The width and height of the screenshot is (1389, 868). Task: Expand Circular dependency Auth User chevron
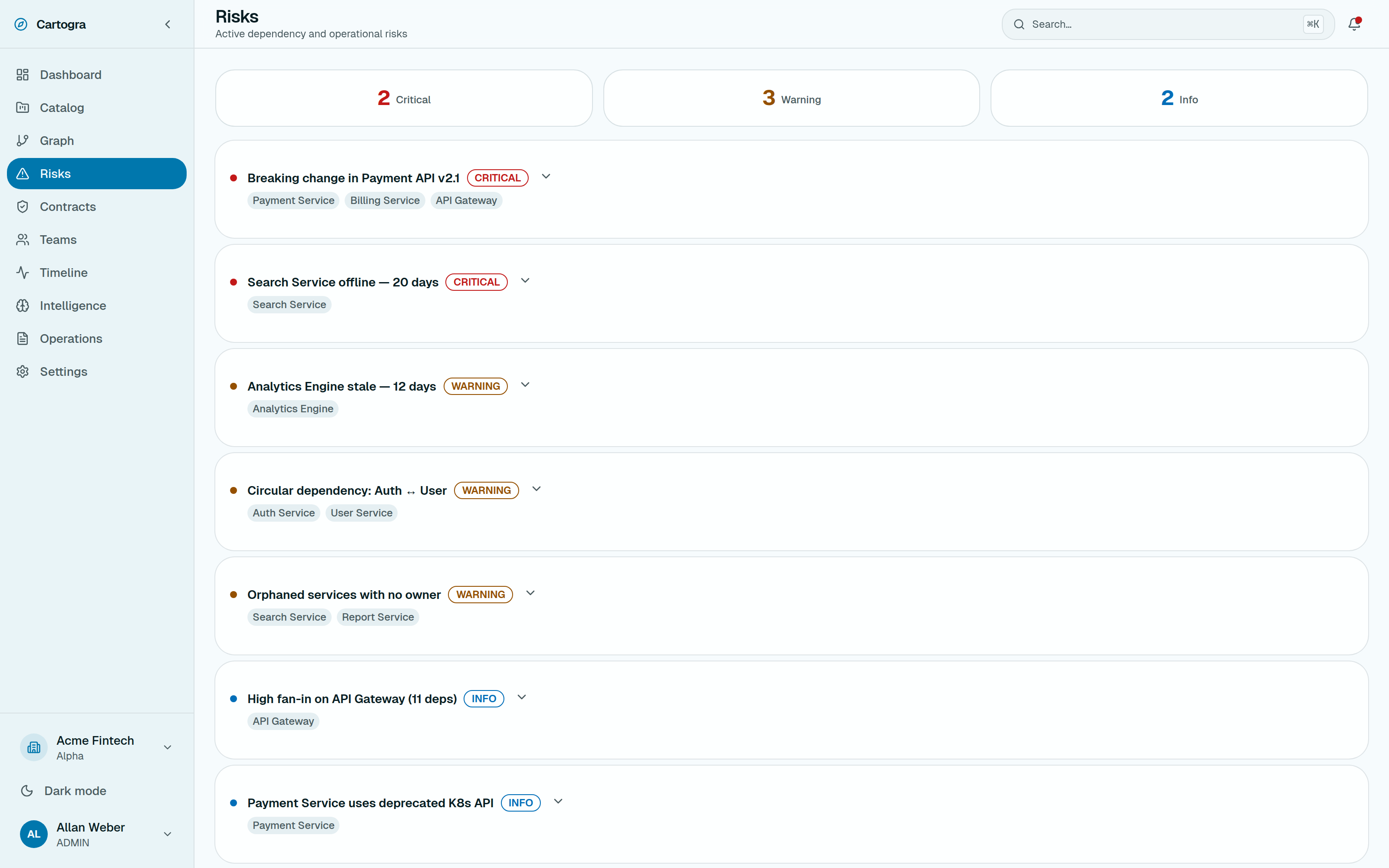pyautogui.click(x=536, y=489)
